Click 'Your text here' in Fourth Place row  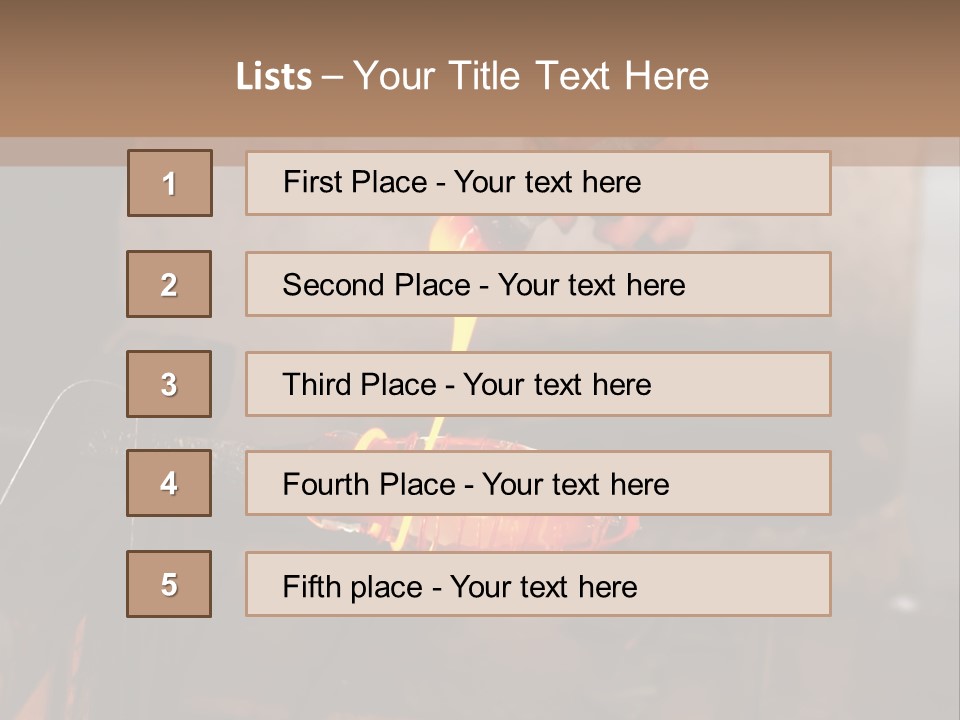pos(575,485)
